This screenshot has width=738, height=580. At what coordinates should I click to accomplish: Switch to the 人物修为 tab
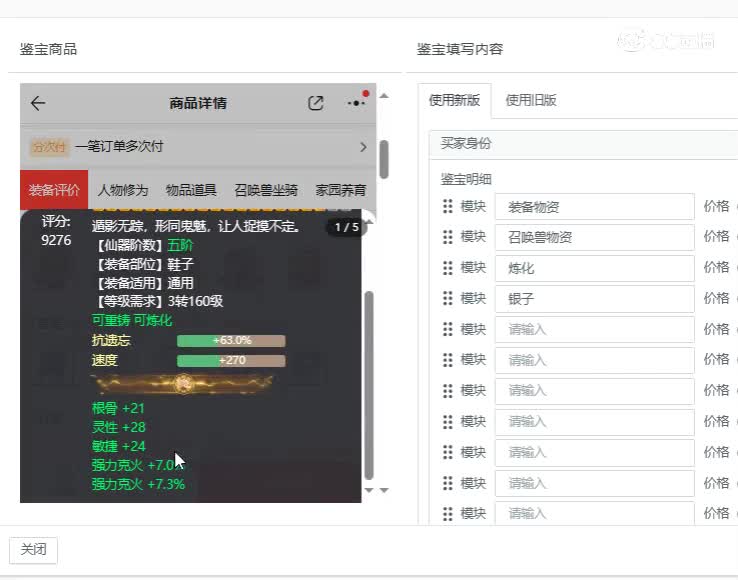coord(122,190)
